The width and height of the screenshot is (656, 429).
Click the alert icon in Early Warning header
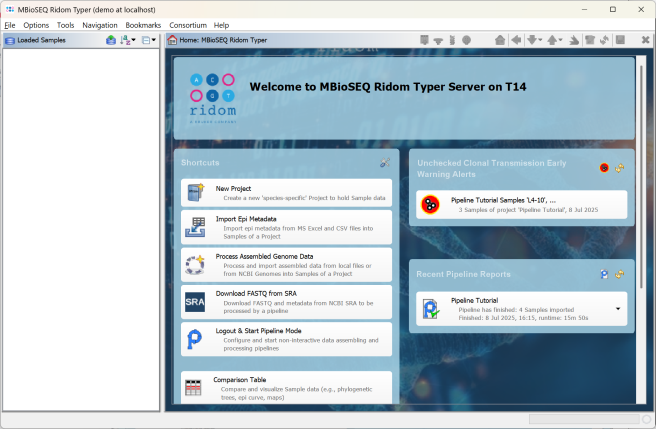[604, 168]
